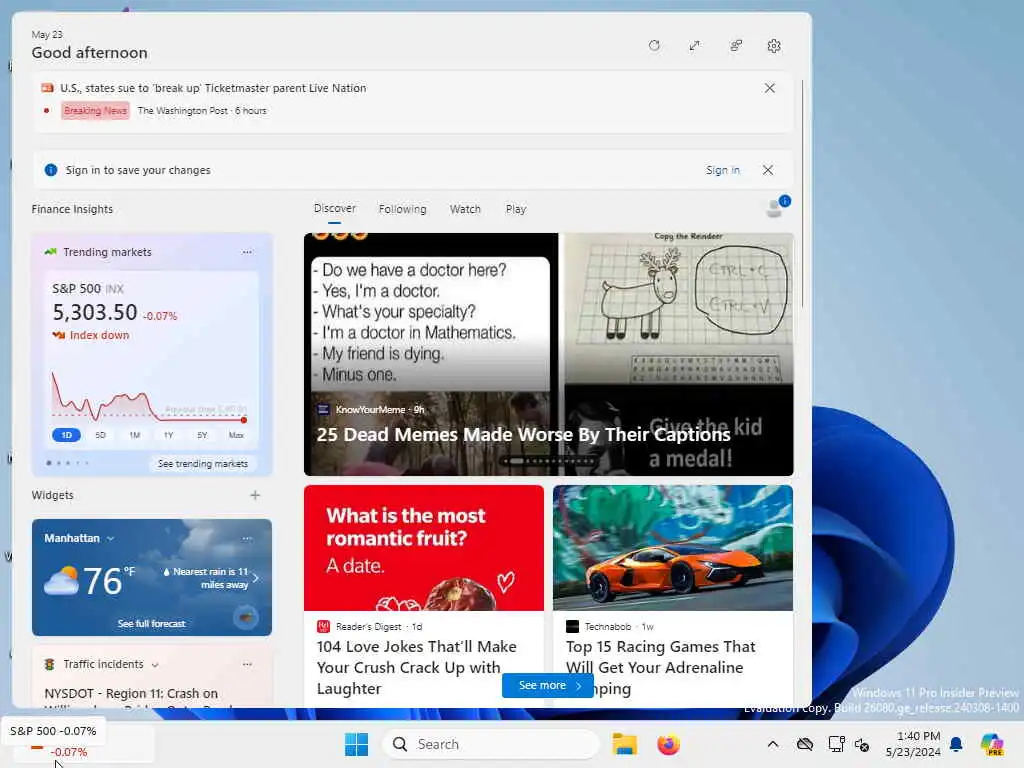This screenshot has height=768, width=1024.
Task: Select the 5Y chart range
Action: pyautogui.click(x=202, y=435)
